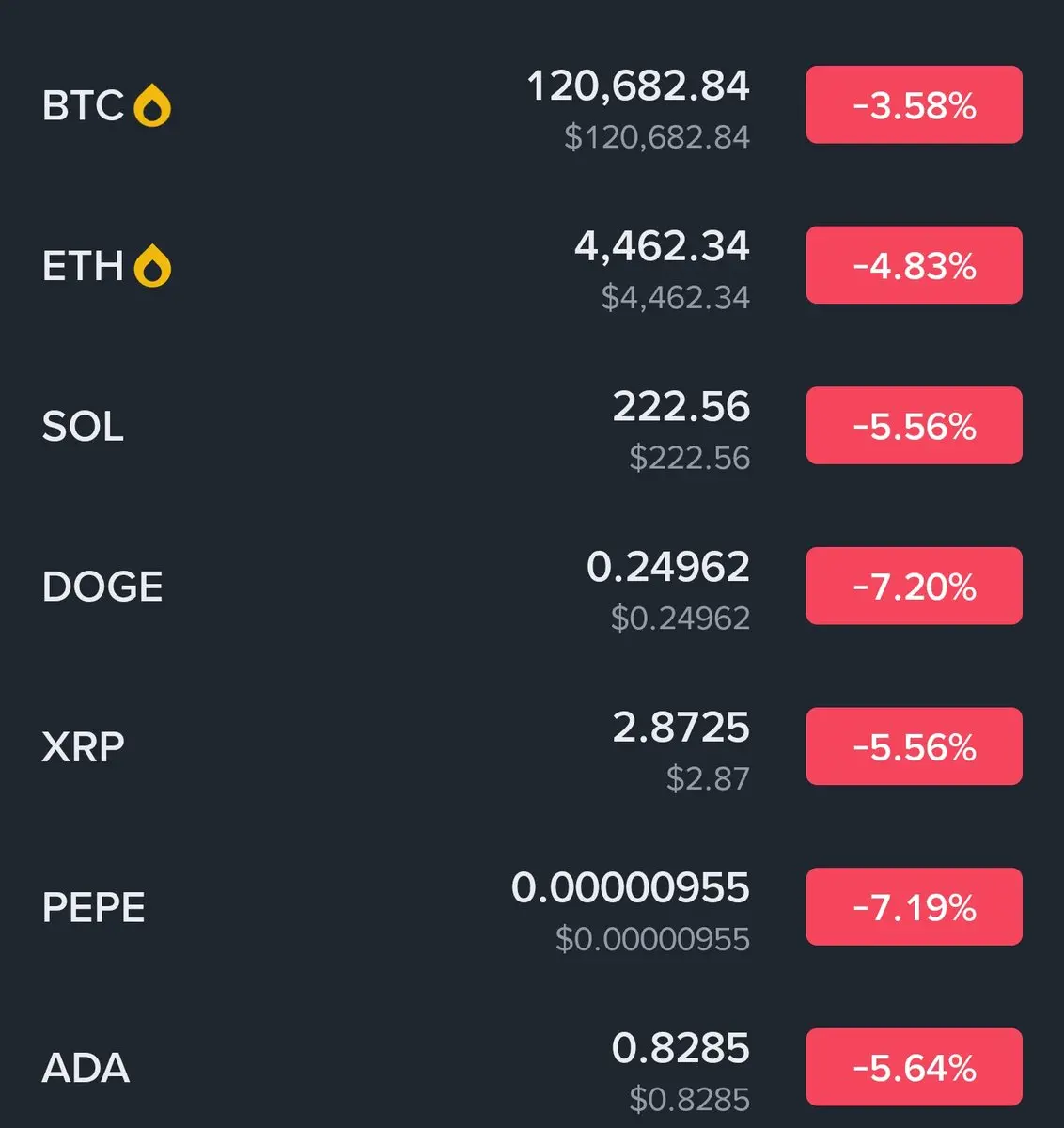The width and height of the screenshot is (1064, 1128).
Task: Open the ADA ticker label
Action: [x=86, y=1068]
